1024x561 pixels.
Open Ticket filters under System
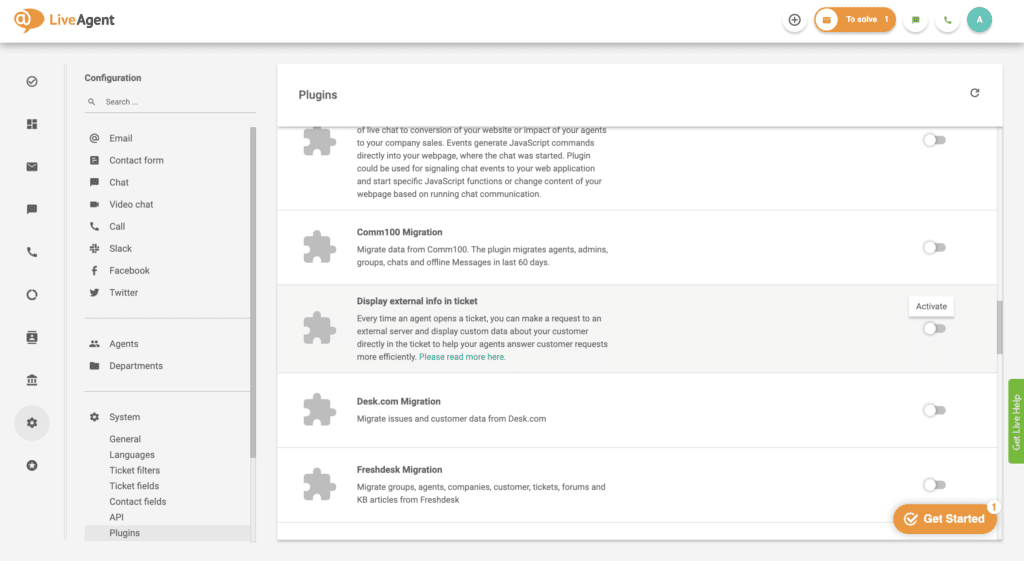click(135, 470)
